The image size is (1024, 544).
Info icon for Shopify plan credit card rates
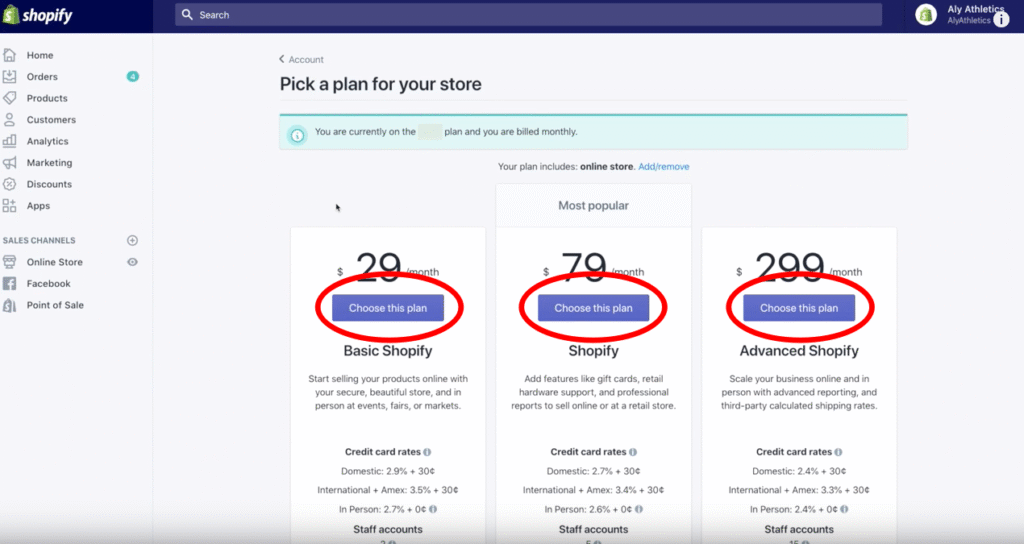(x=633, y=452)
